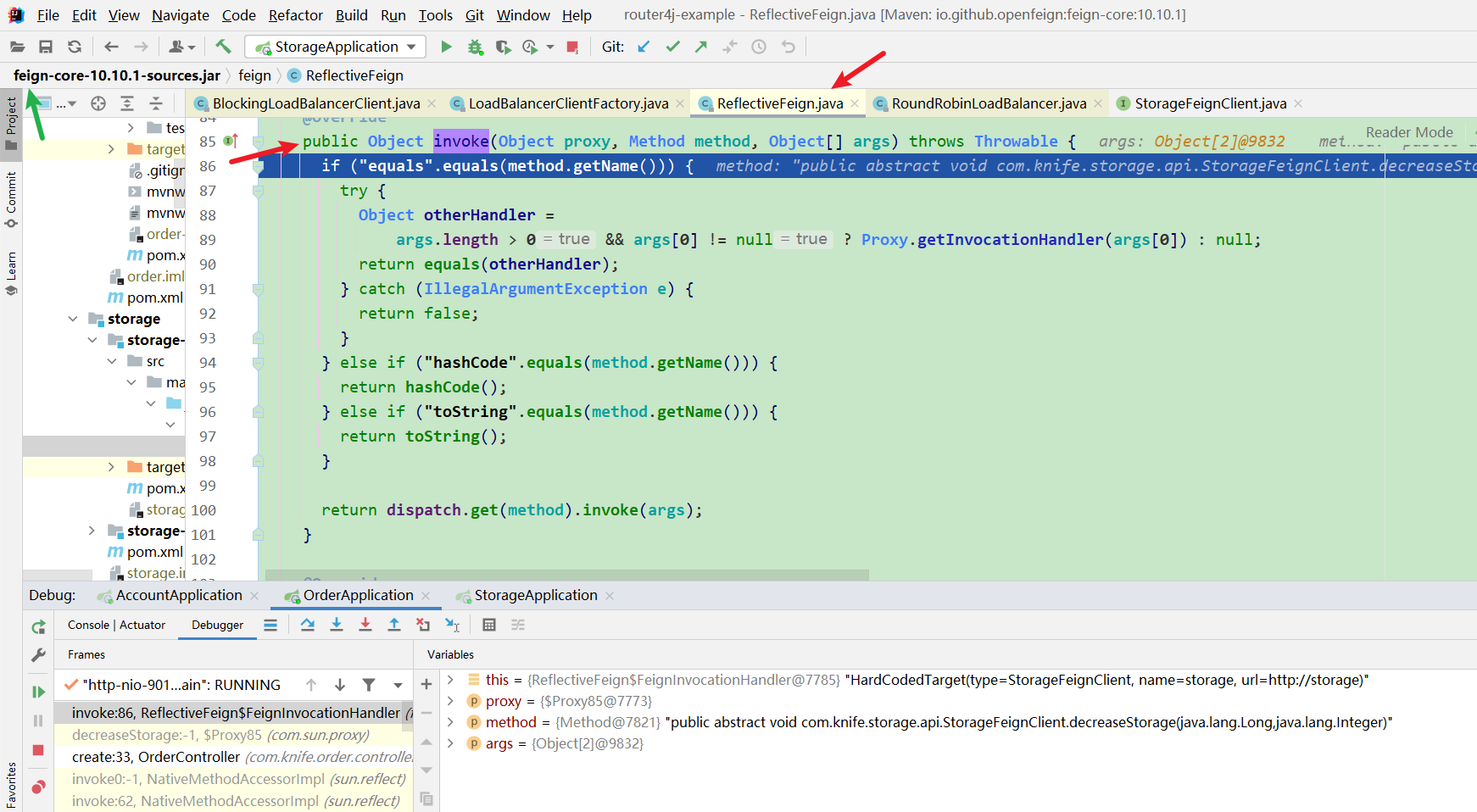
Task: Step over the current line
Action: [309, 625]
